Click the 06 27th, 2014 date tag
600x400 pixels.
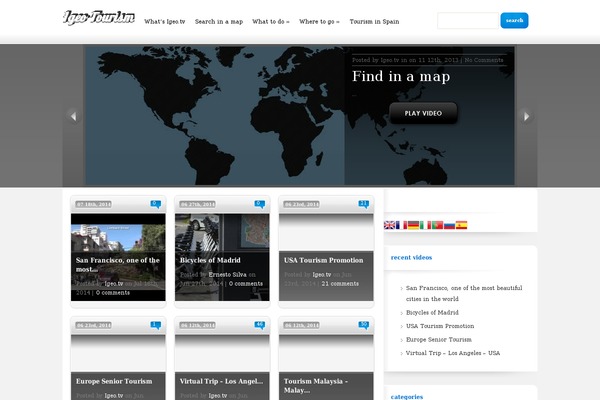[x=197, y=204]
